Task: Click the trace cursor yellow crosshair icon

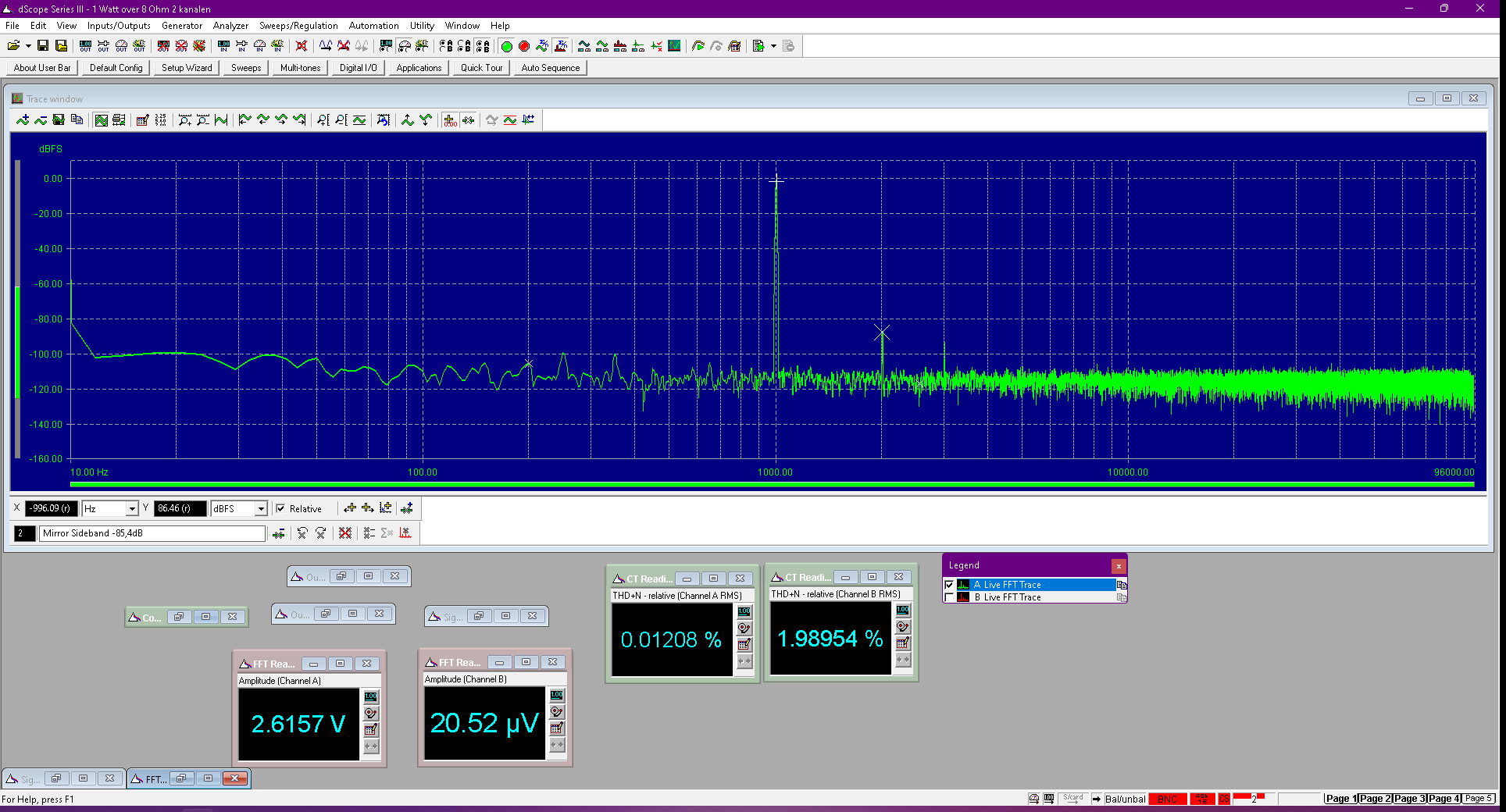Action: click(450, 119)
